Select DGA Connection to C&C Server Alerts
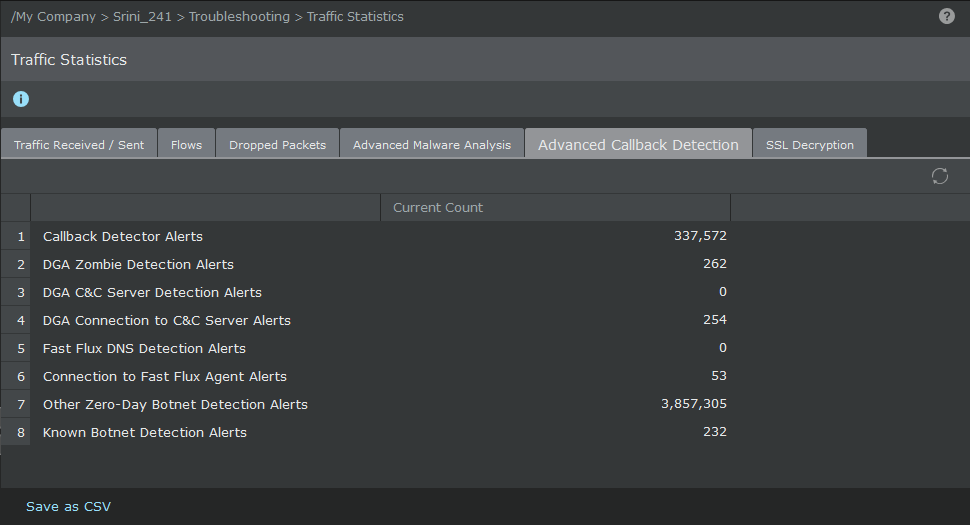This screenshot has height=525, width=970. 485,320
